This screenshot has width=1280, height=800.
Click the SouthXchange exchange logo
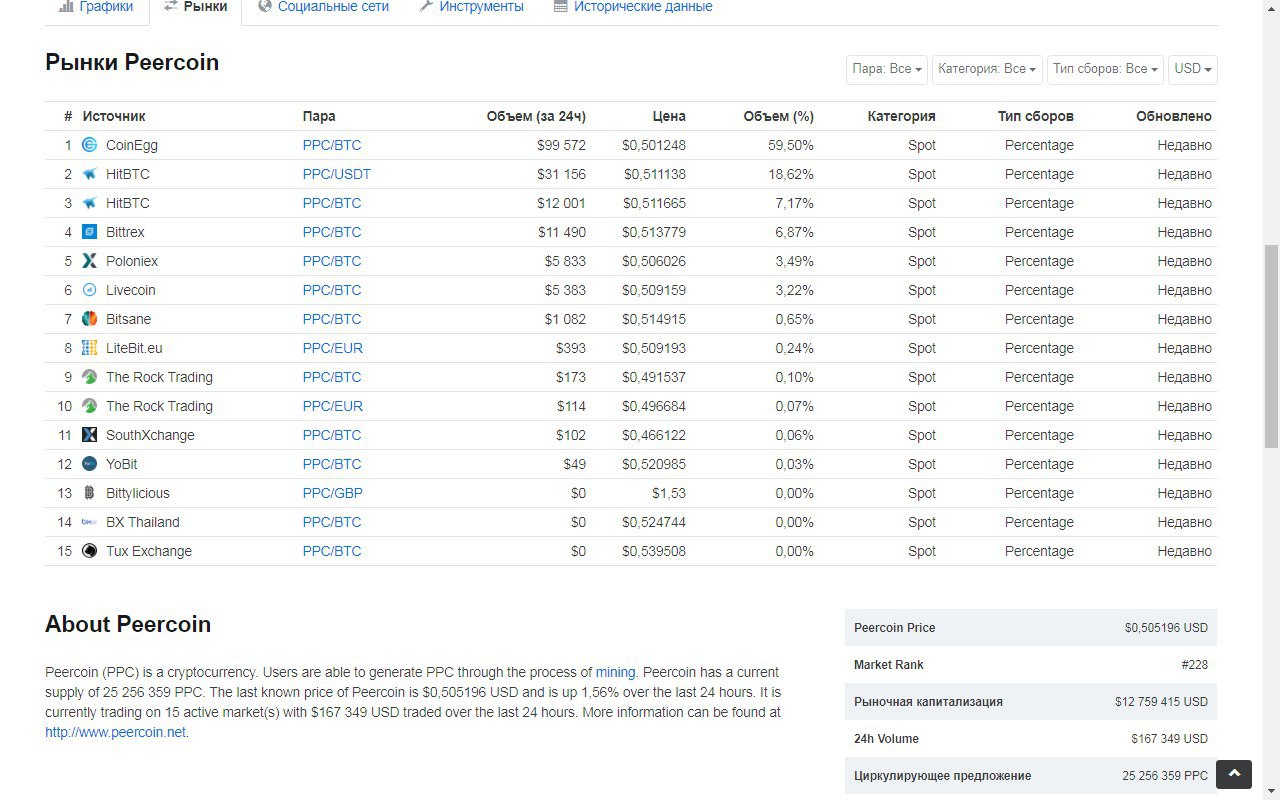(x=89, y=435)
